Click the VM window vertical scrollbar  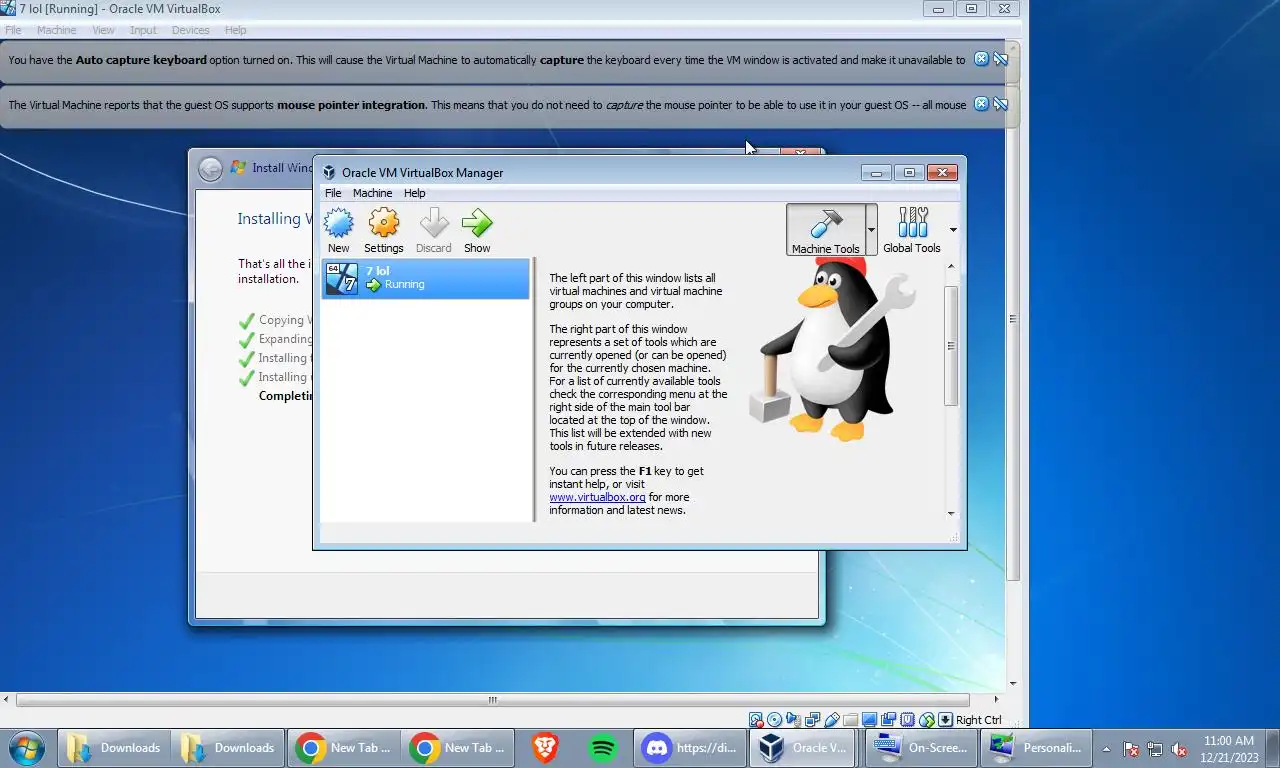(1013, 320)
